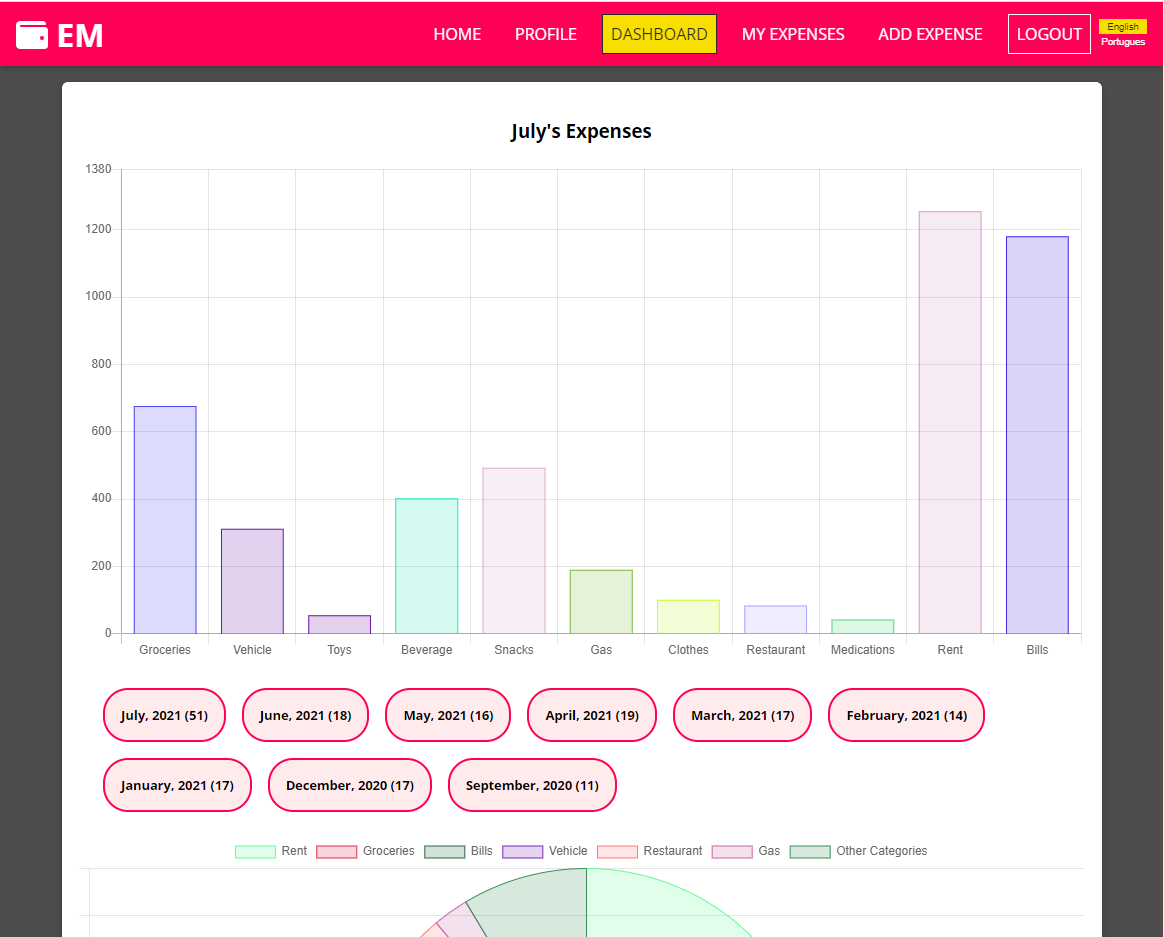Viewport: 1164px width, 937px height.
Task: Show March, 2021 (17) expenses
Action: point(742,715)
